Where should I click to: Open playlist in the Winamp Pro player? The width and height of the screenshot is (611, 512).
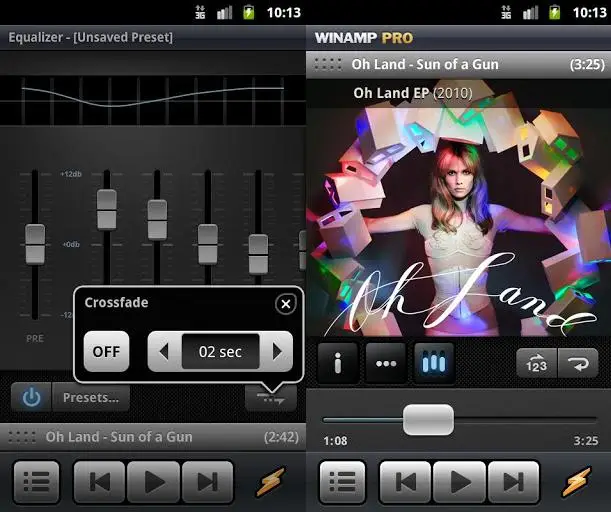point(343,482)
